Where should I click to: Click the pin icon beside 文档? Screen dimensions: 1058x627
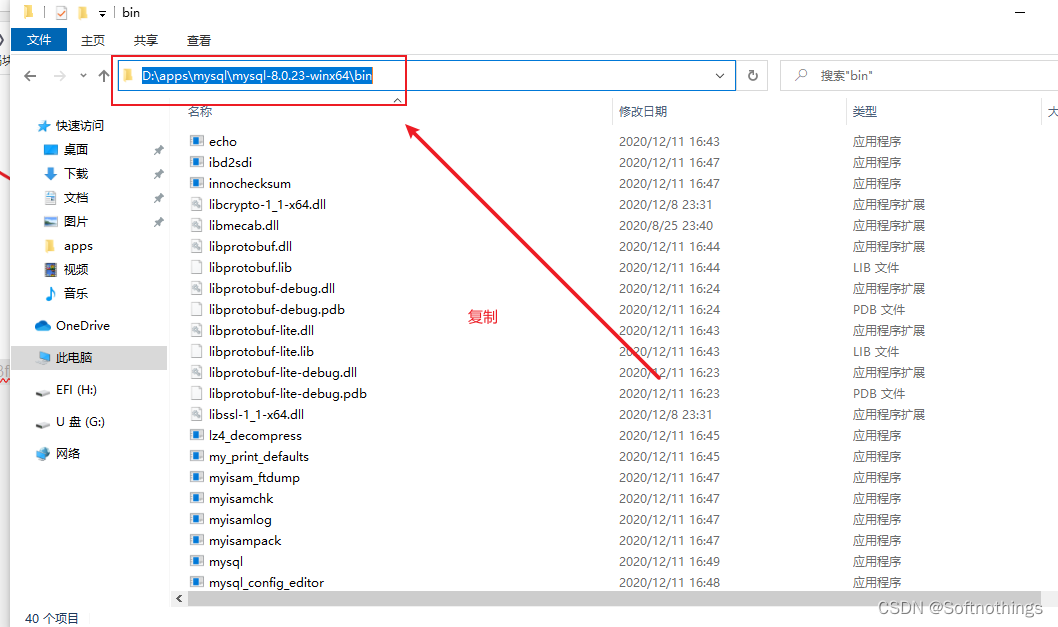158,198
